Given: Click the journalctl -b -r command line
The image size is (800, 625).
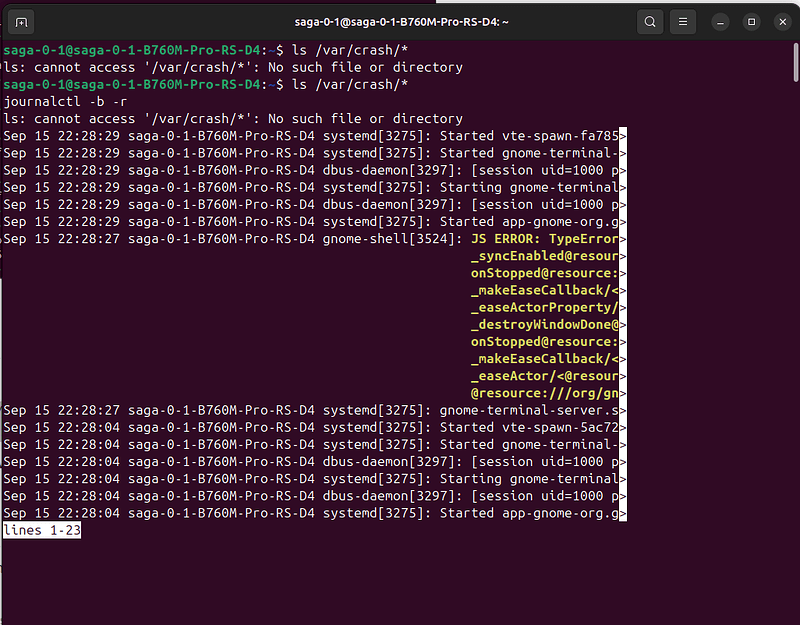Looking at the screenshot, I should pos(67,101).
